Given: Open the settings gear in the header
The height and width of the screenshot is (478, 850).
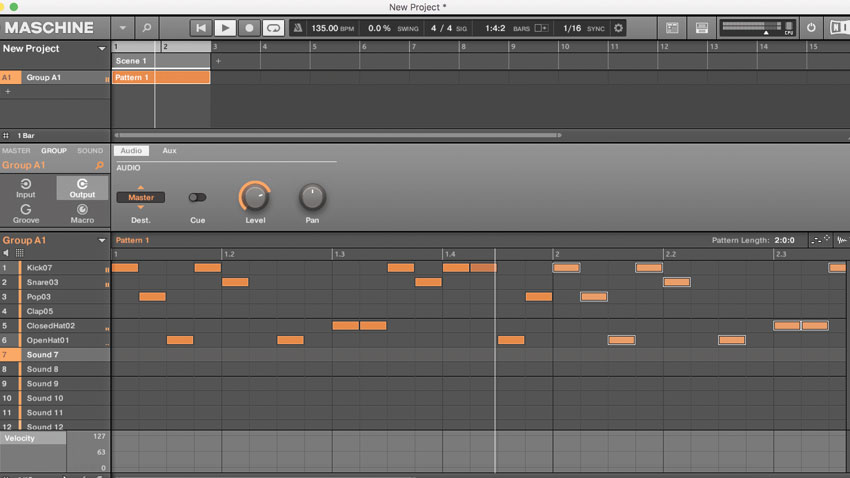Looking at the screenshot, I should [618, 28].
